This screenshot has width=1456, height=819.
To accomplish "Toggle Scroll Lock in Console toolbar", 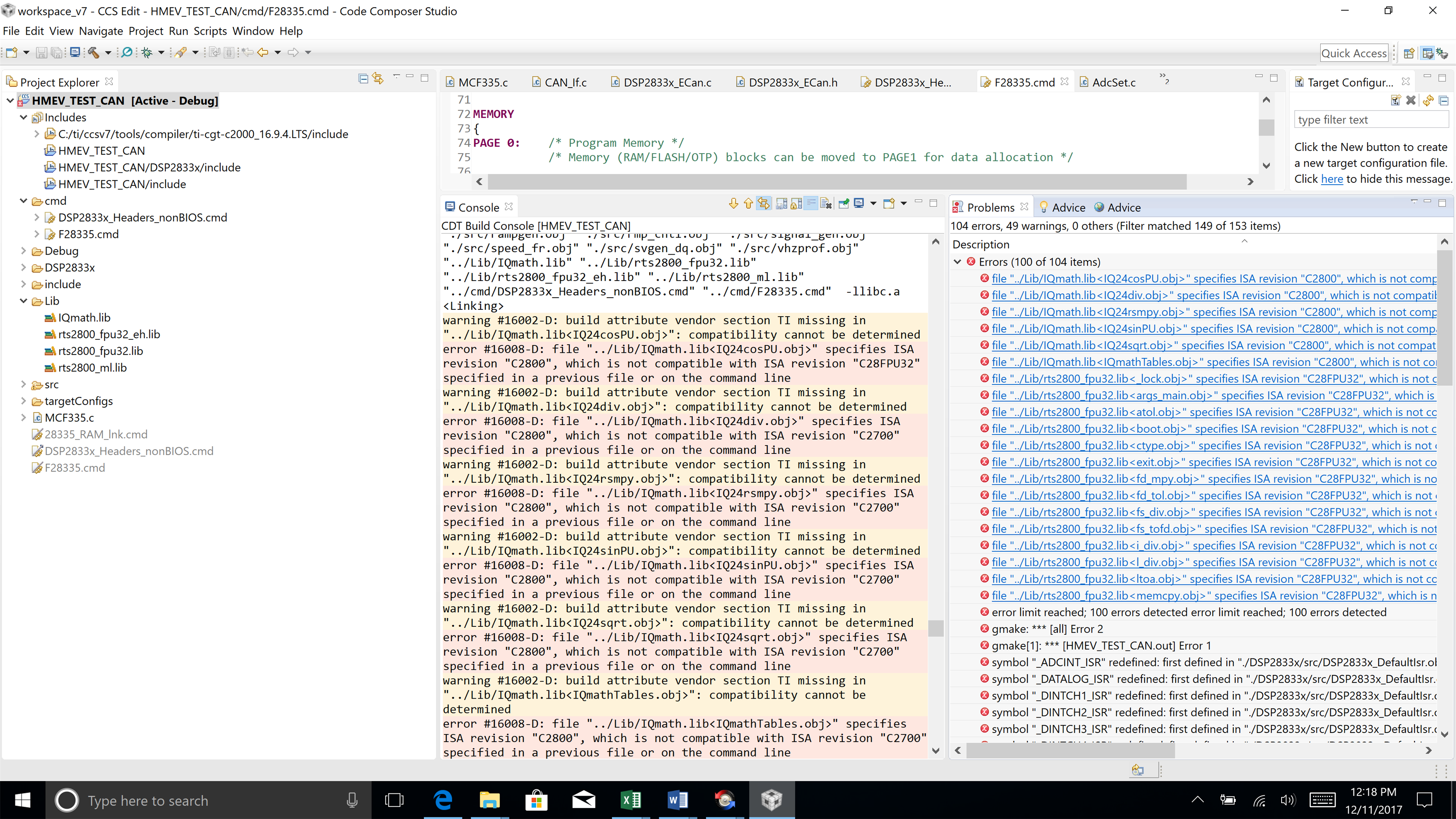I will coord(796,204).
